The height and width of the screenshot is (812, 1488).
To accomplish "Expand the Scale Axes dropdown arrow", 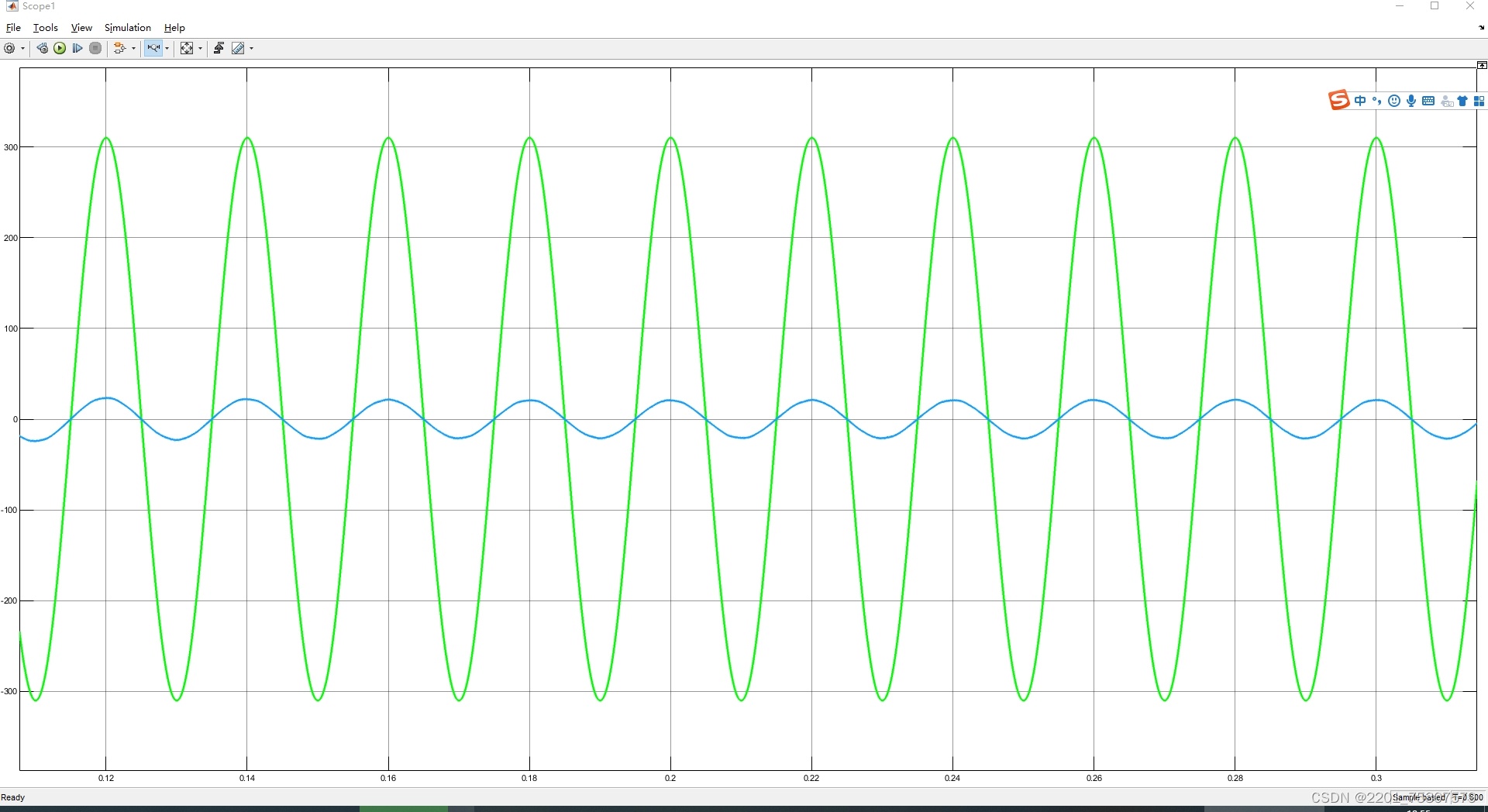I will point(201,48).
